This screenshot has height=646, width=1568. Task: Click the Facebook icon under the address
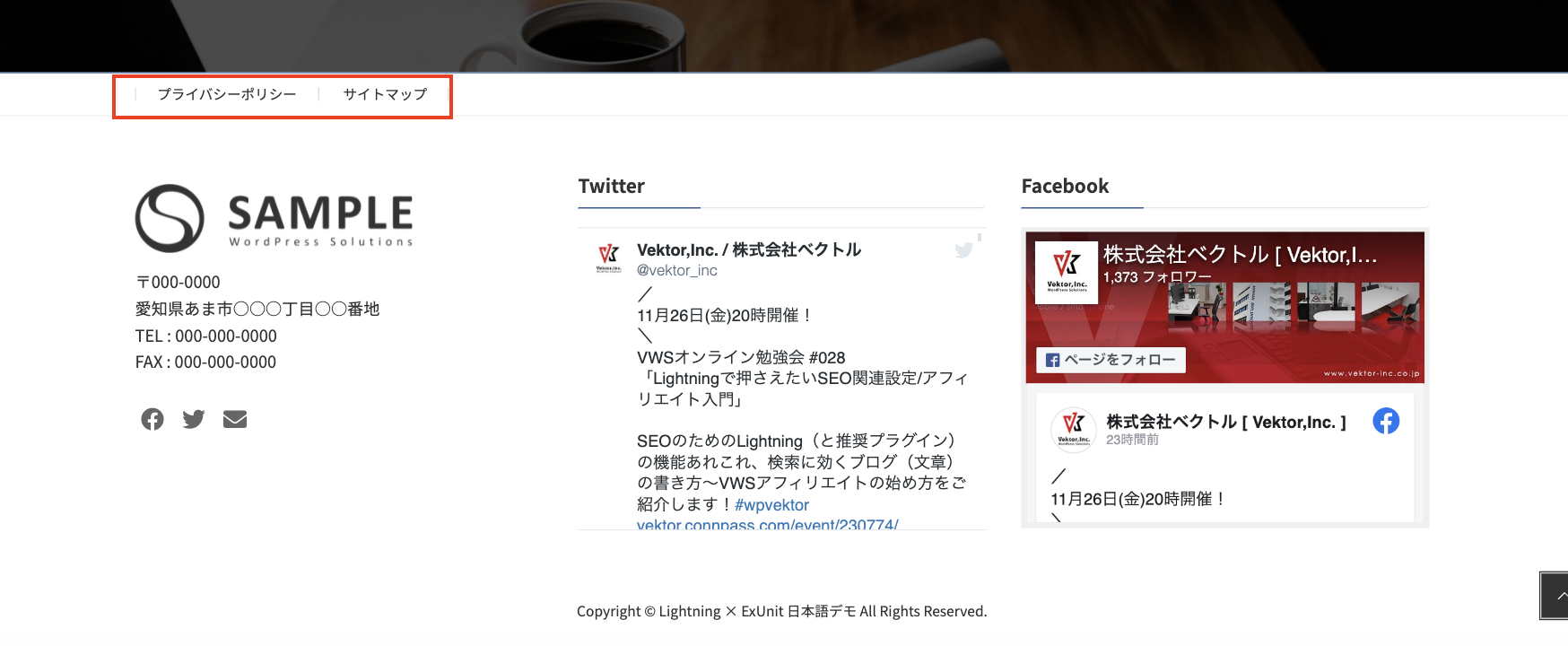click(152, 419)
